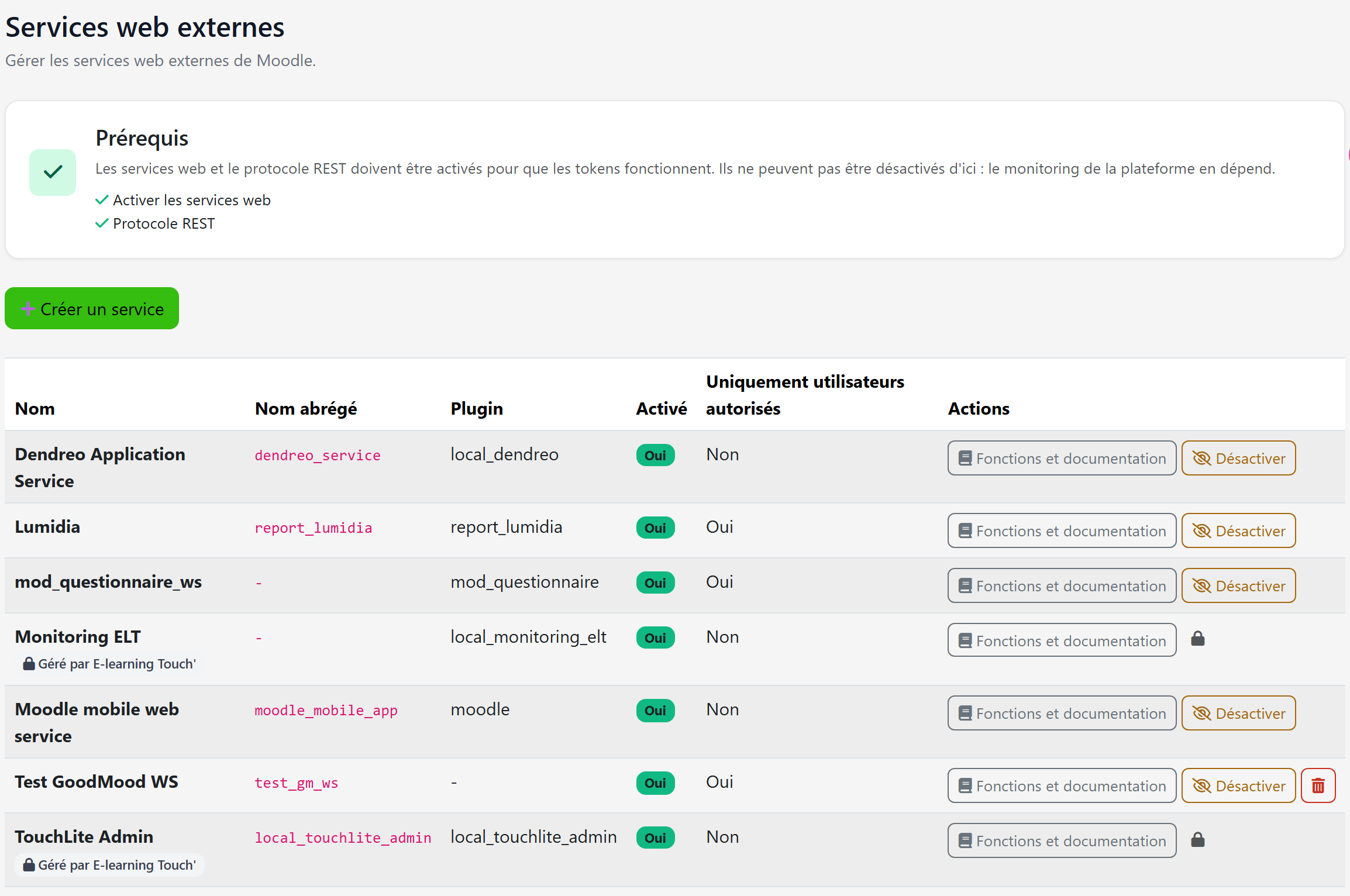Click the local_monitoring_elt plugin cell
This screenshot has height=896, width=1350.
click(x=528, y=637)
